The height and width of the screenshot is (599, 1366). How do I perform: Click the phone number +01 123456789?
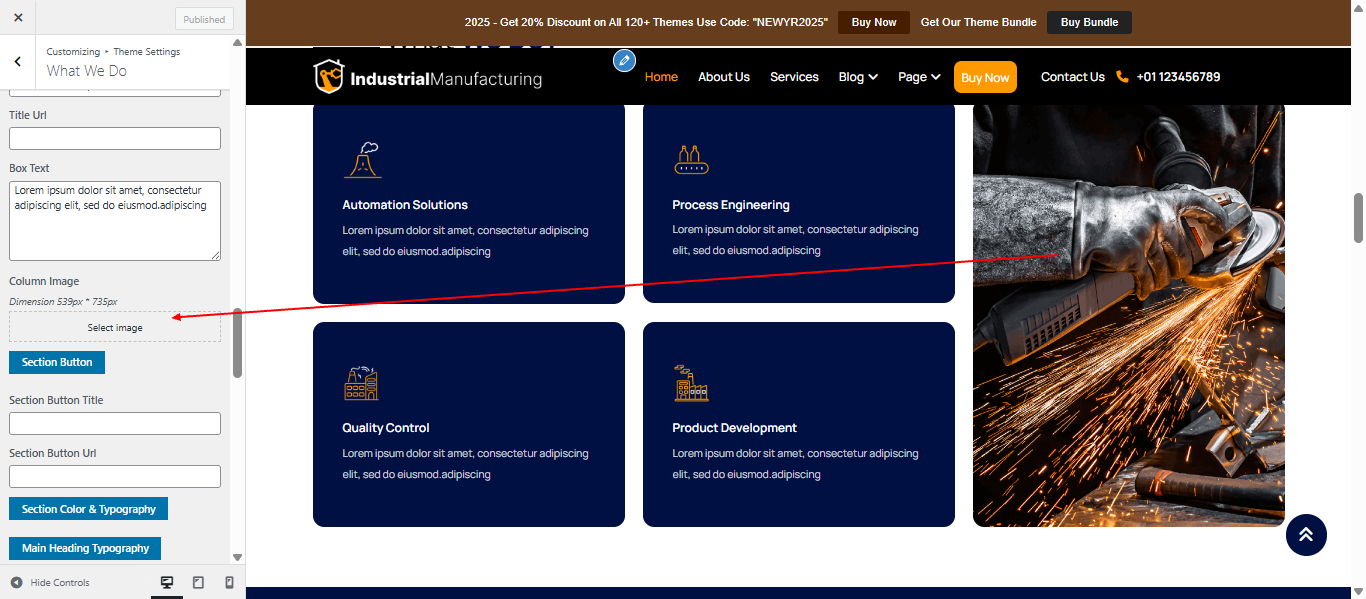tap(1178, 77)
